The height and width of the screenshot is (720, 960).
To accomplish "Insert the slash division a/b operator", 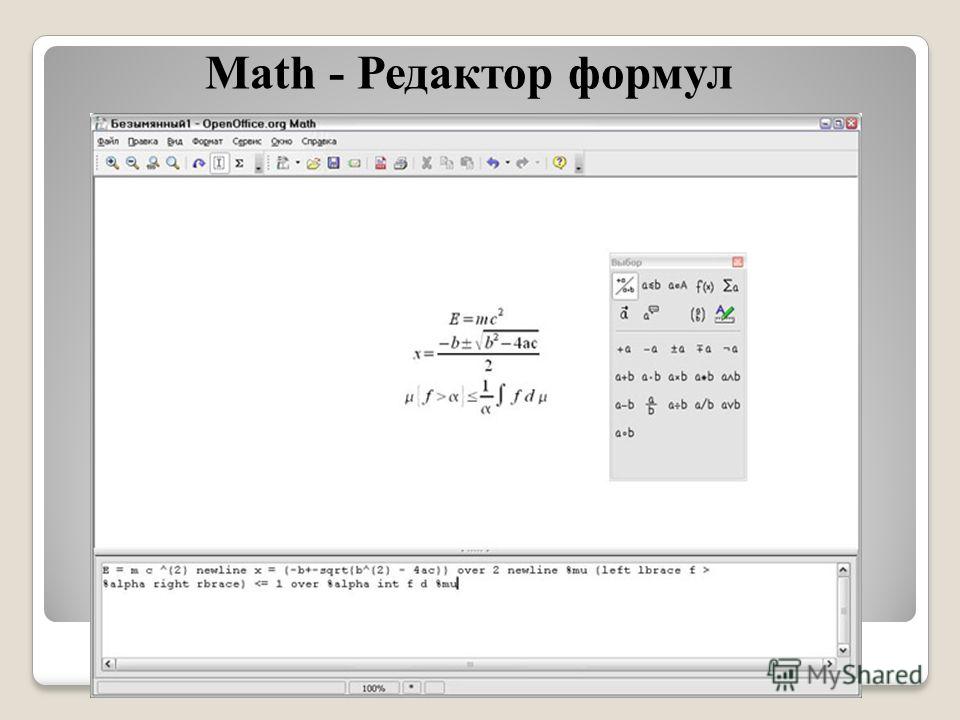I will coord(704,405).
